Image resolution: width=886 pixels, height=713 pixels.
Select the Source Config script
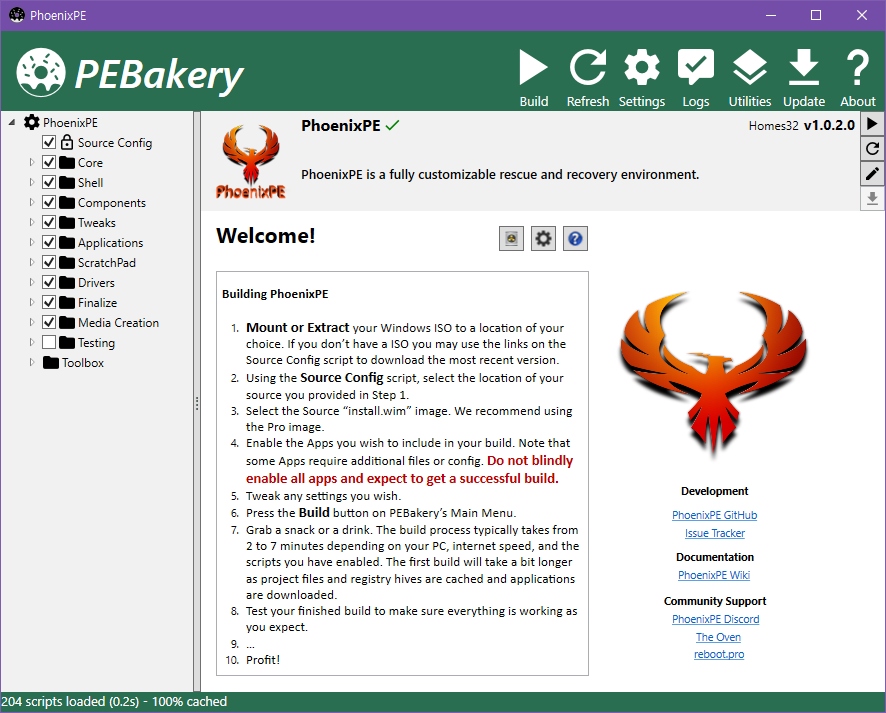tap(114, 143)
